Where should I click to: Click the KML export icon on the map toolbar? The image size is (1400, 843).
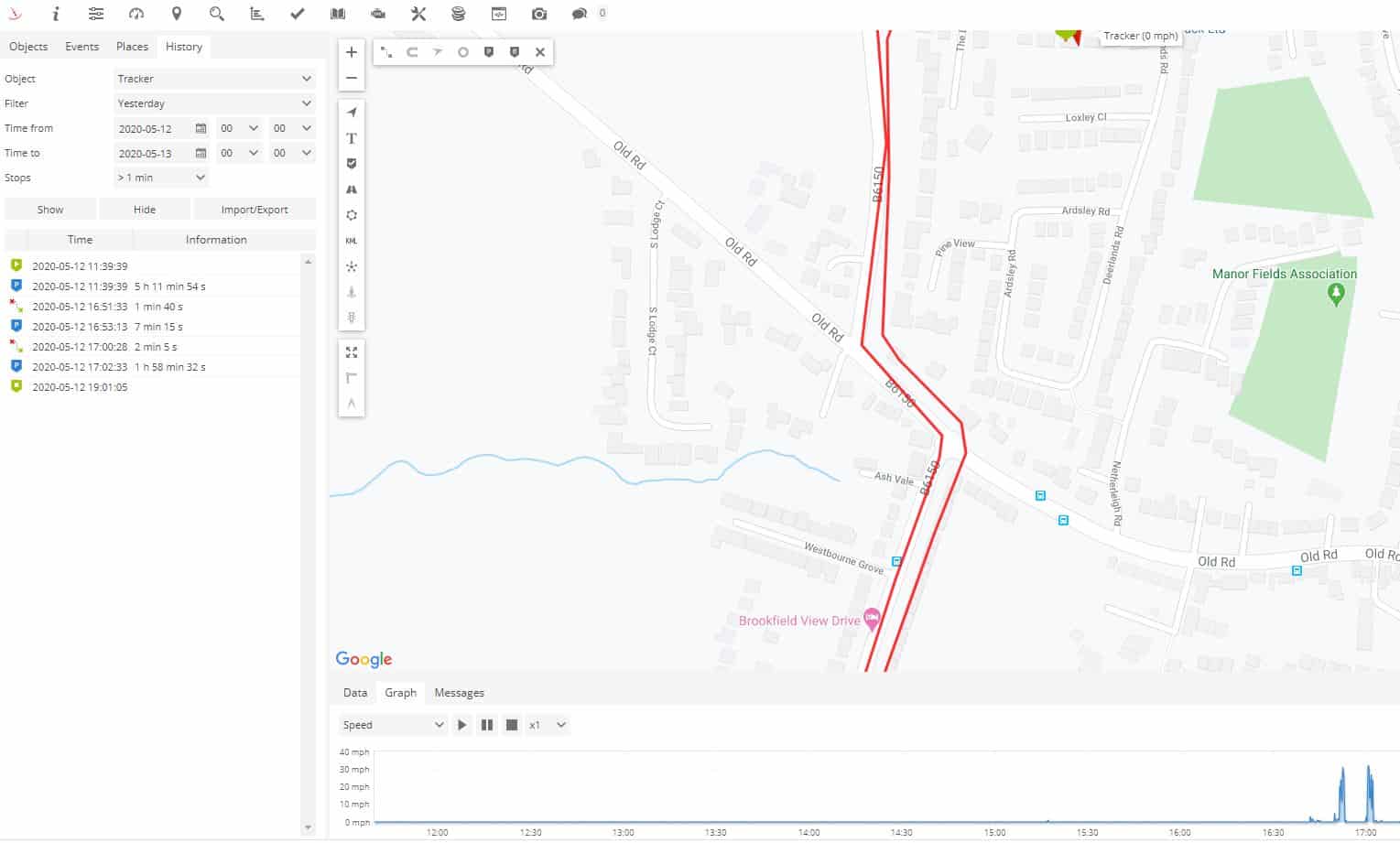pos(352,241)
